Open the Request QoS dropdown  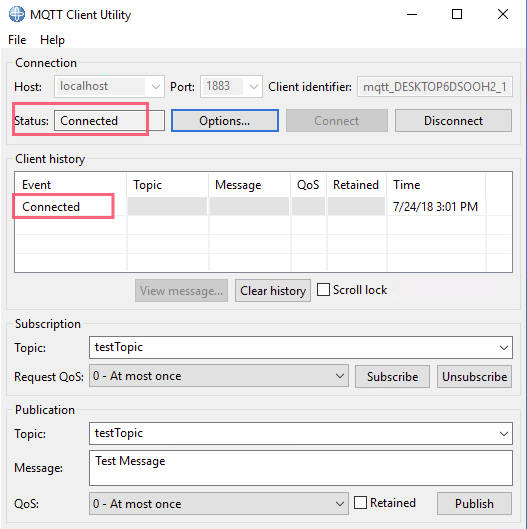click(x=219, y=376)
